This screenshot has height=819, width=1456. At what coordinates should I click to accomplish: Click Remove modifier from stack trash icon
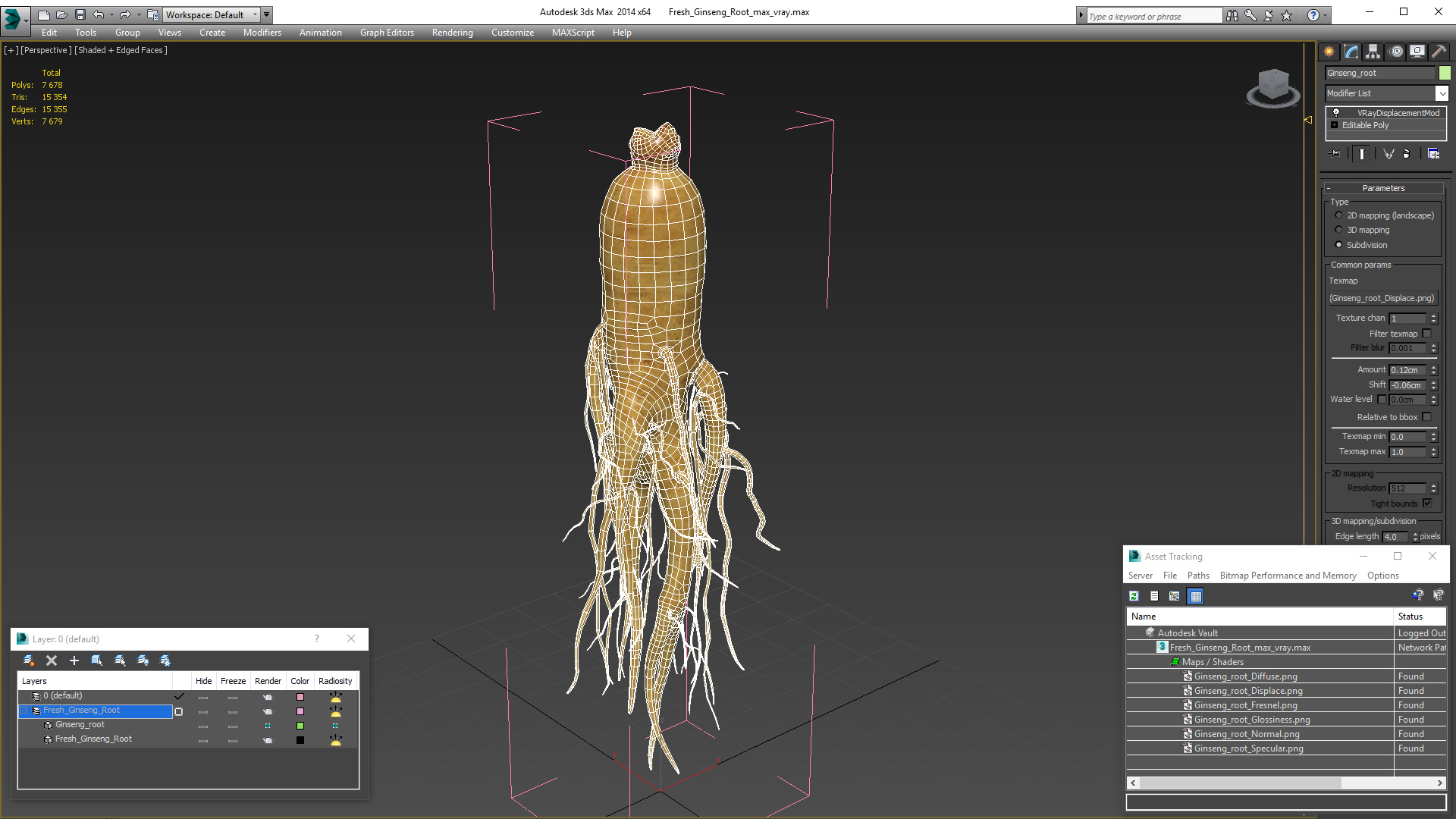click(1407, 154)
